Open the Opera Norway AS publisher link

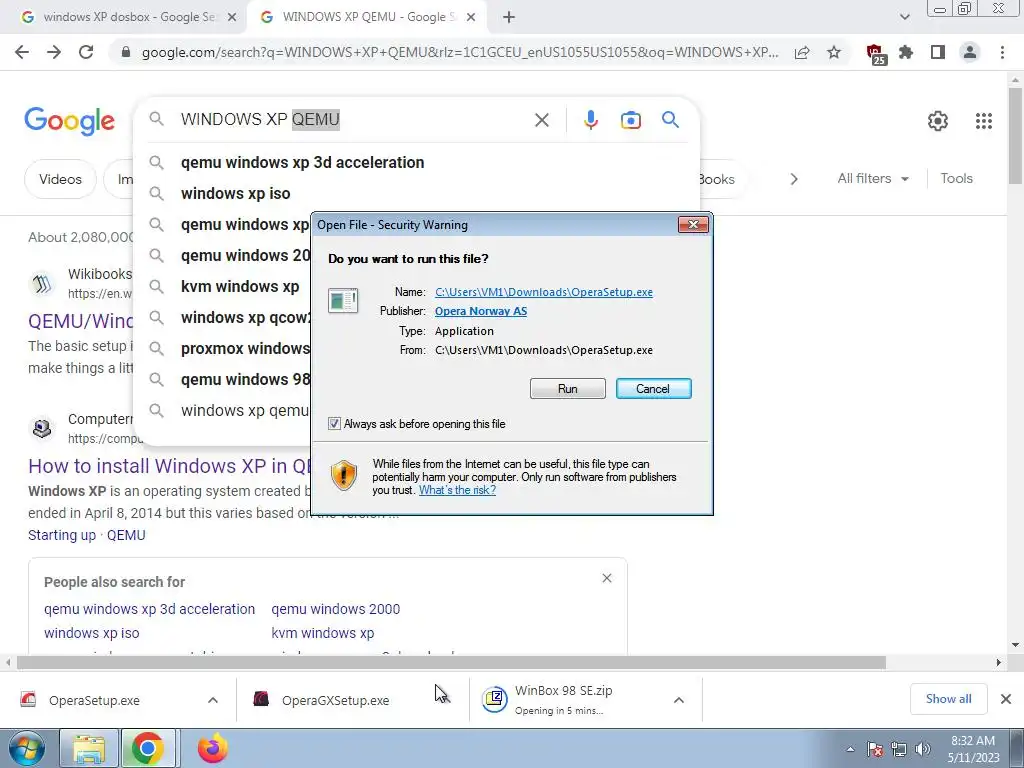pyautogui.click(x=481, y=311)
